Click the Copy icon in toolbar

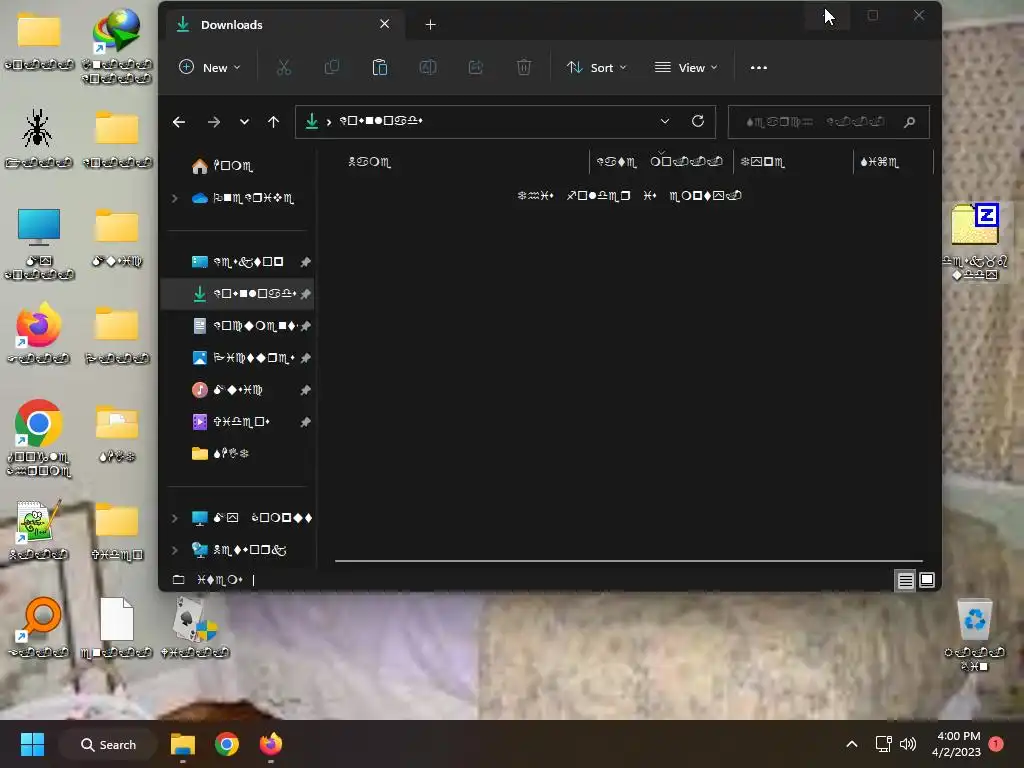click(332, 67)
